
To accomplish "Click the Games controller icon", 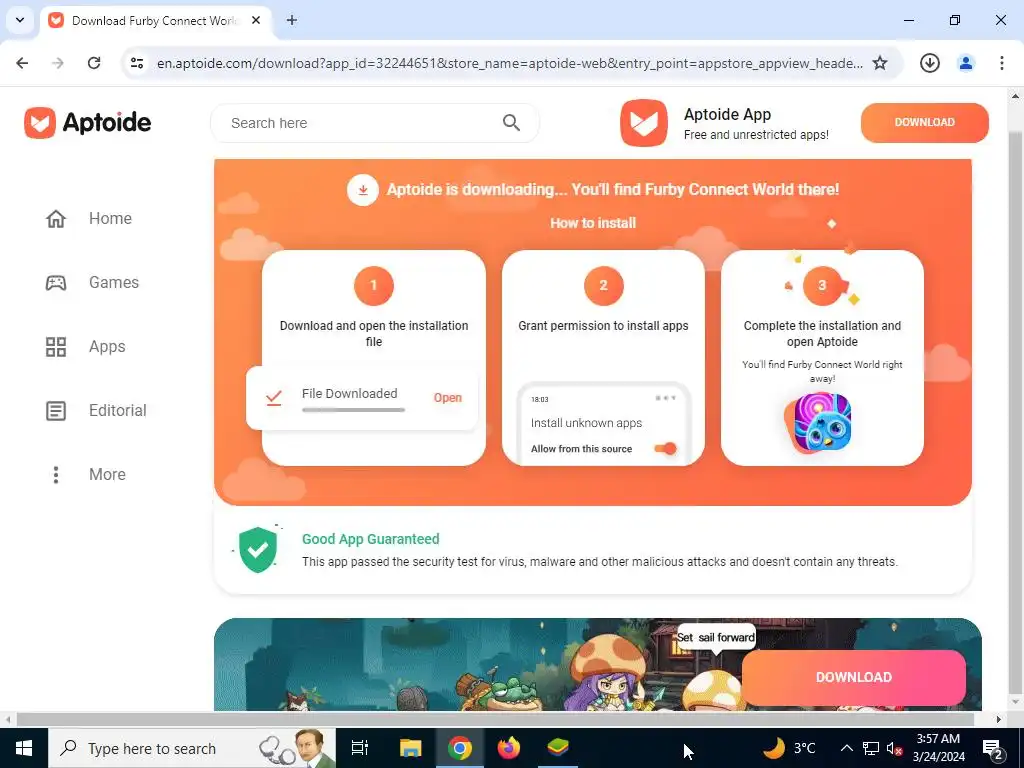I will [x=56, y=282].
